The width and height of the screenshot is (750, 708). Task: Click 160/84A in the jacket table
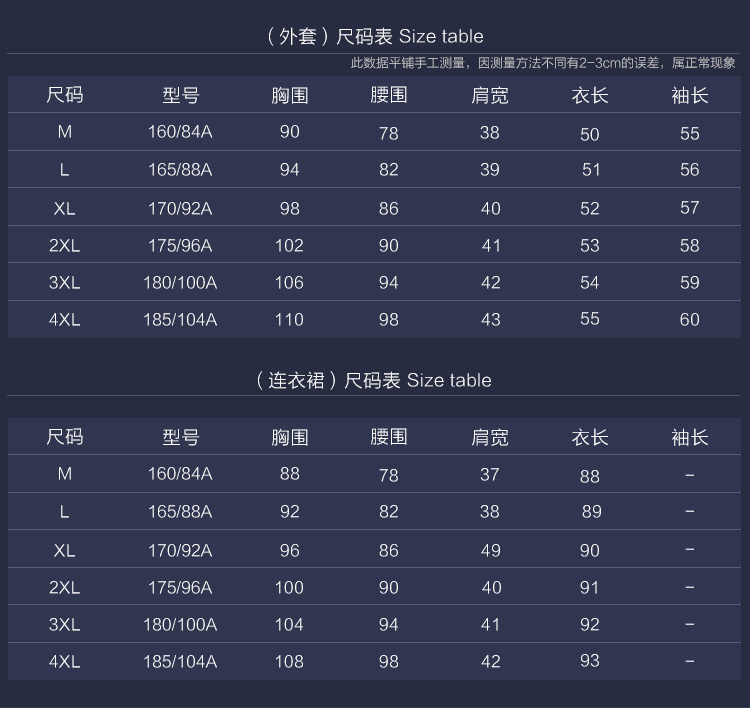tap(180, 132)
